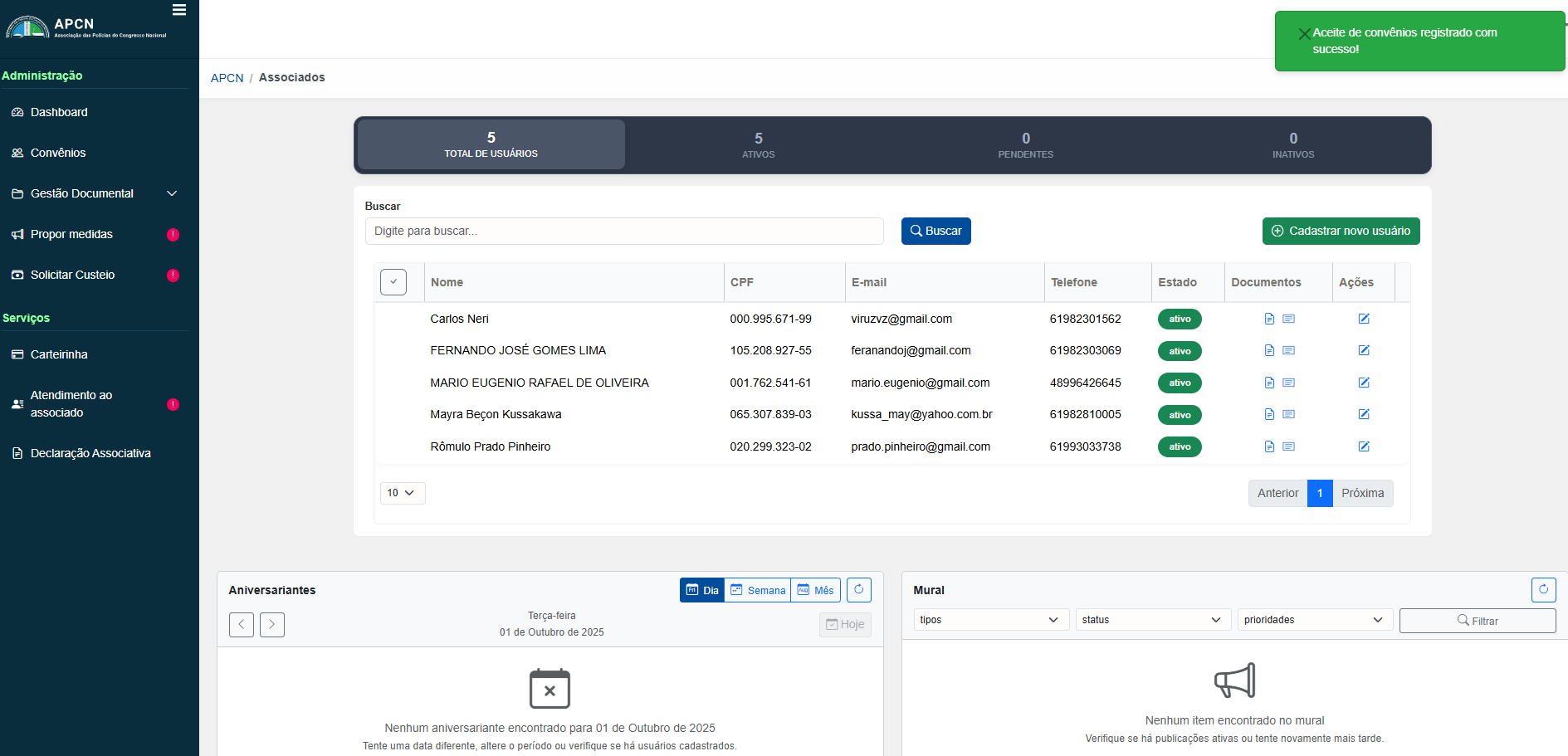Open the rows-per-page dropdown showing 10

click(402, 493)
